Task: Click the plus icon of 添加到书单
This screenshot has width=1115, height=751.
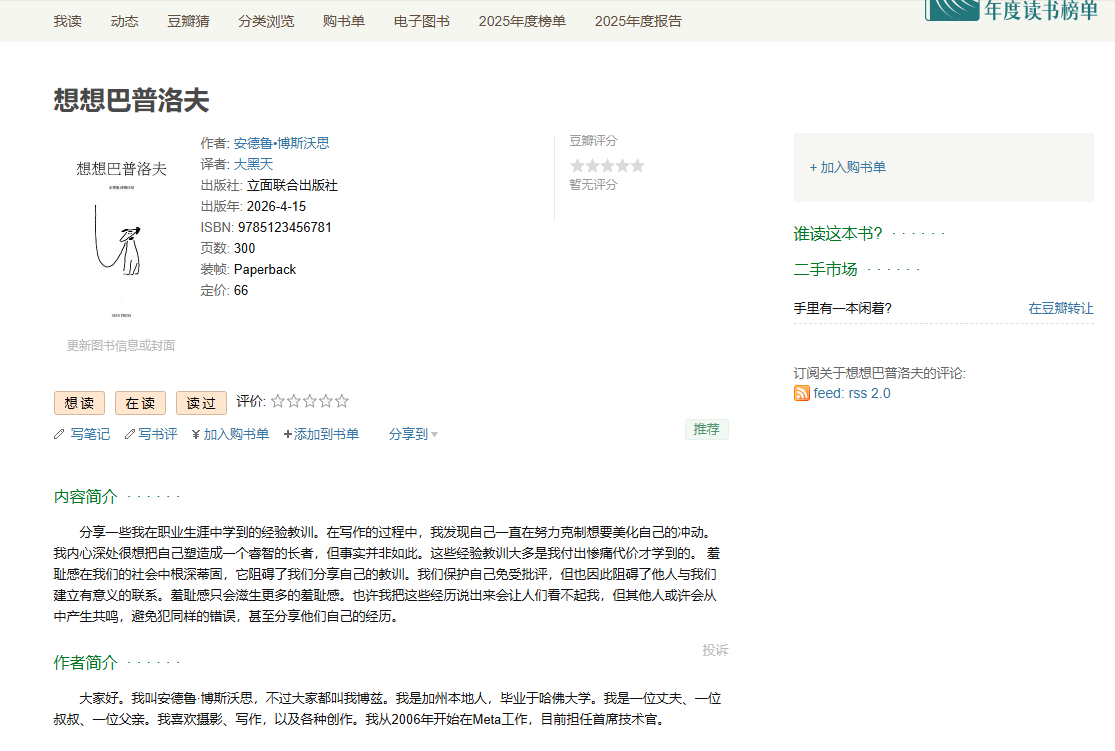Action: (x=288, y=434)
